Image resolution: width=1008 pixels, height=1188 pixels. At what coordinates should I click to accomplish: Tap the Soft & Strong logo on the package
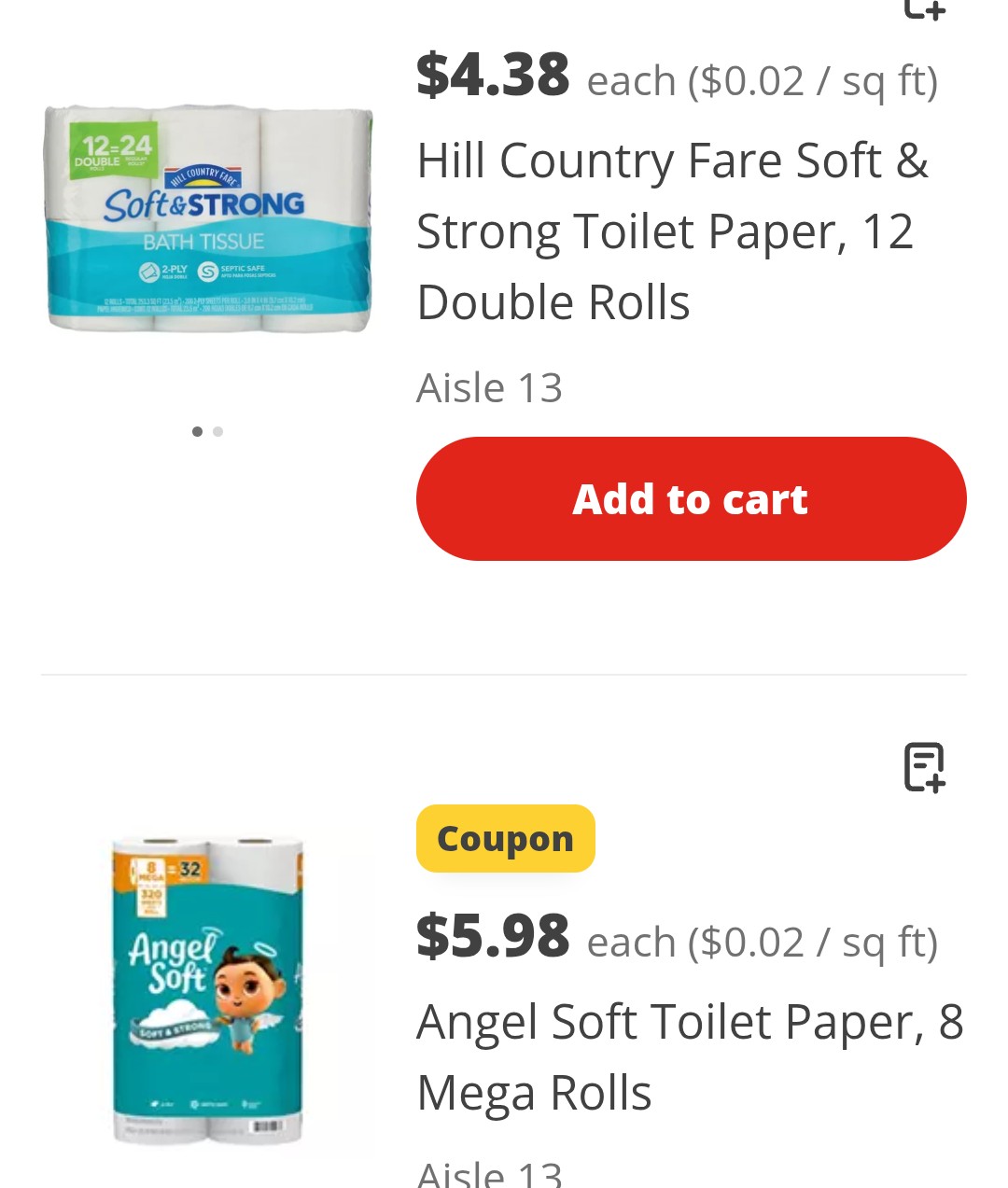pyautogui.click(x=203, y=203)
